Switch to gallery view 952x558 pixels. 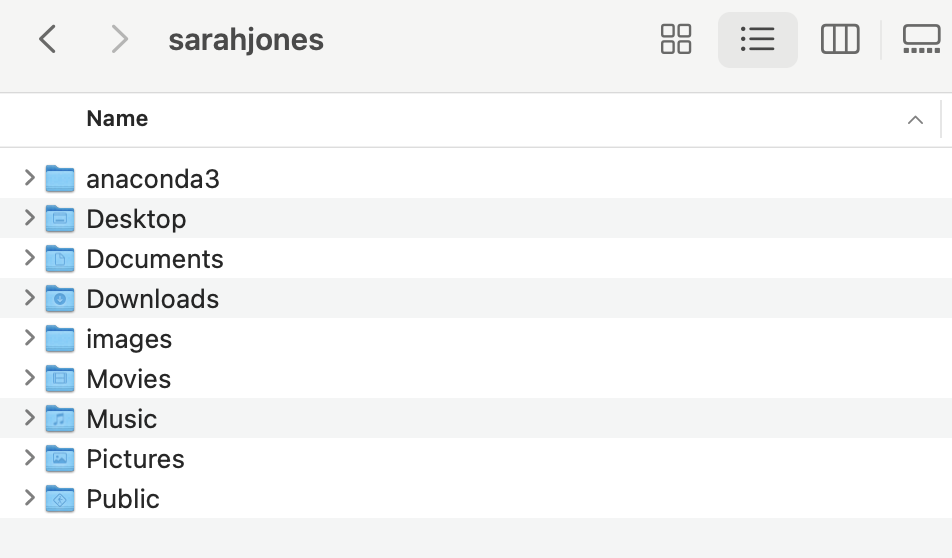pos(921,40)
